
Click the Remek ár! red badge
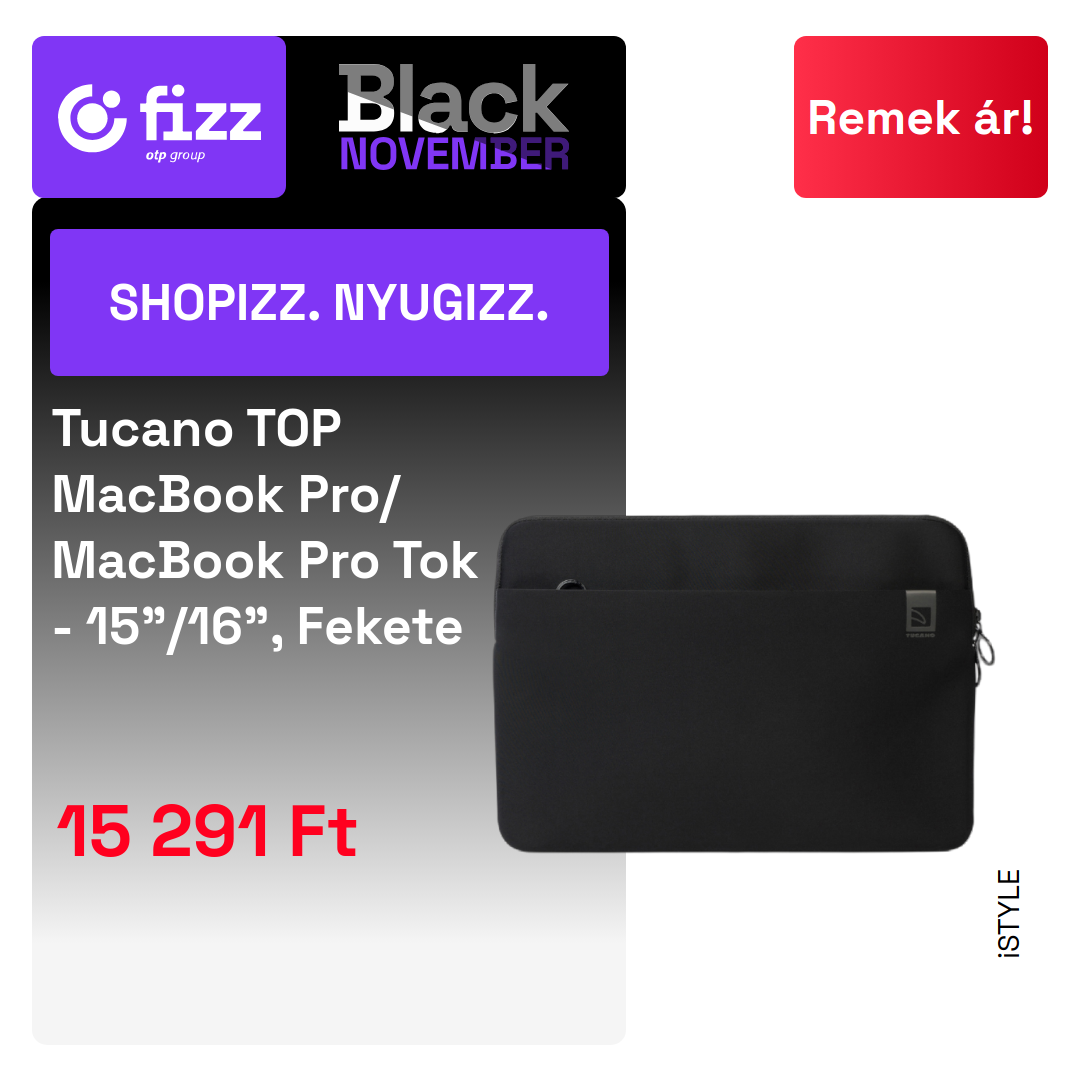(920, 117)
